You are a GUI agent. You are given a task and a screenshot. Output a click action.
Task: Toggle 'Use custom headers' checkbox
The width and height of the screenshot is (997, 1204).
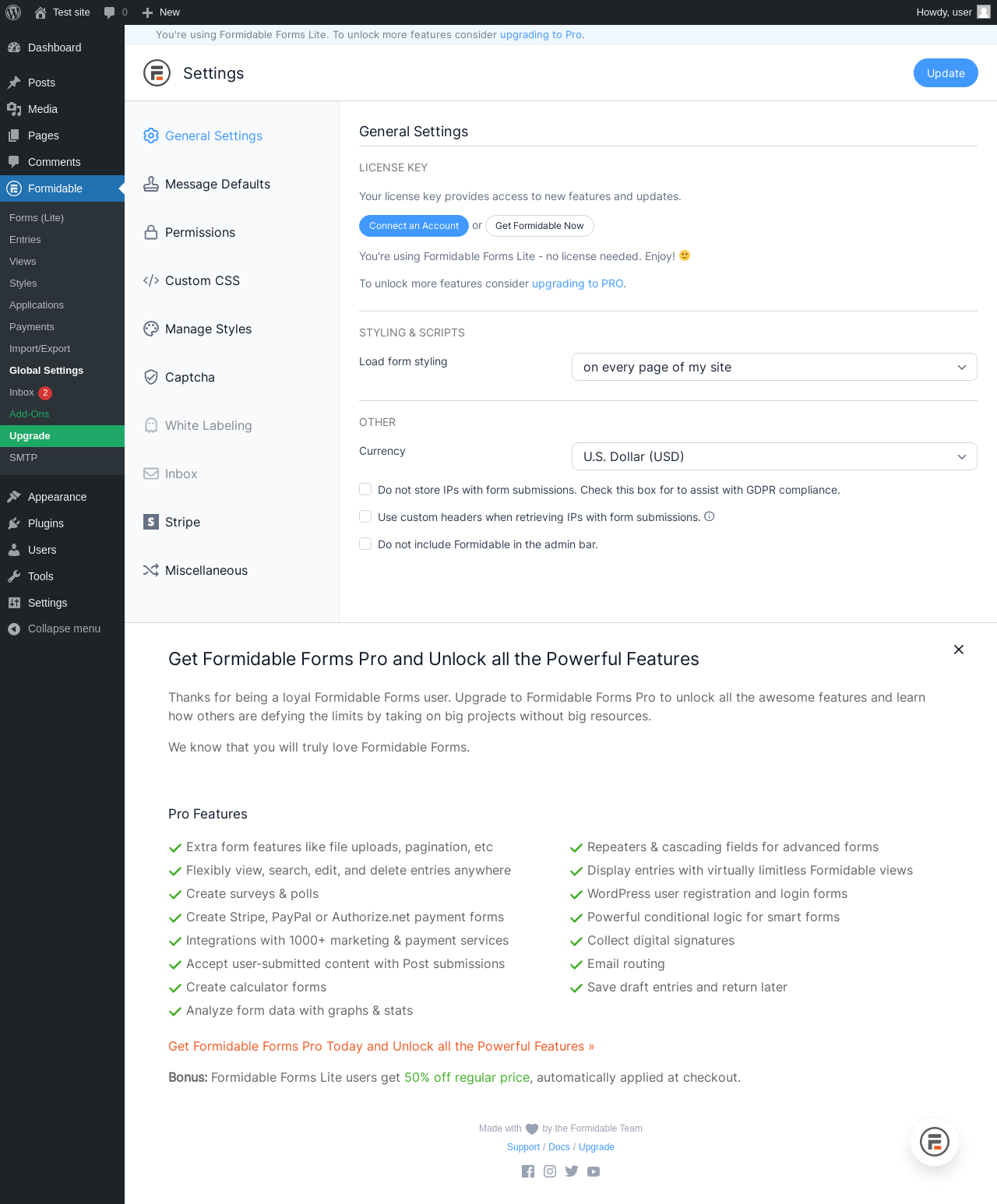point(365,517)
